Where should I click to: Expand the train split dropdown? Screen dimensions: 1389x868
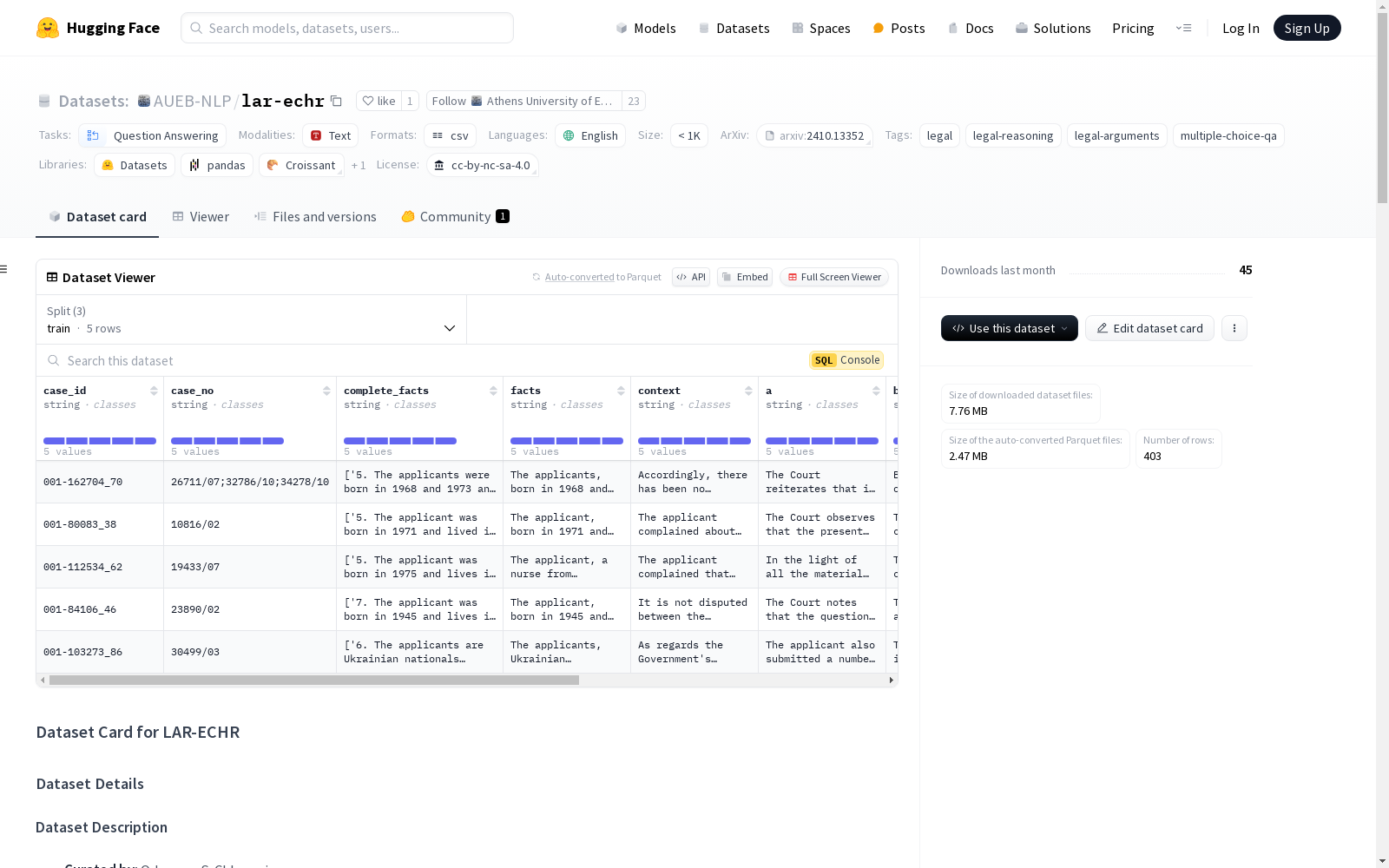click(252, 319)
